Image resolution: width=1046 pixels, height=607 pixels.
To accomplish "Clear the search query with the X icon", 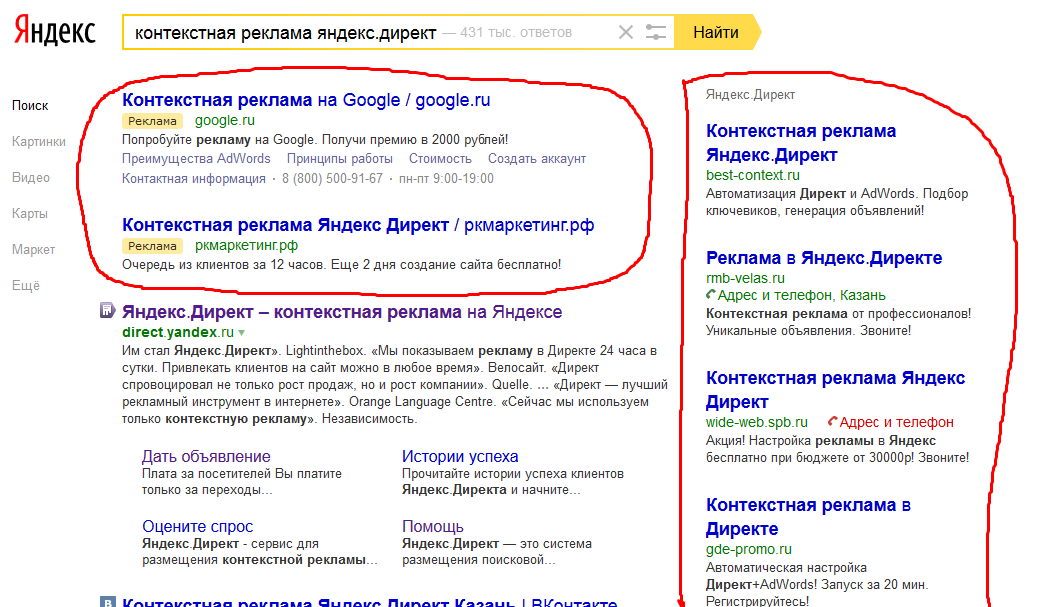I will [626, 32].
